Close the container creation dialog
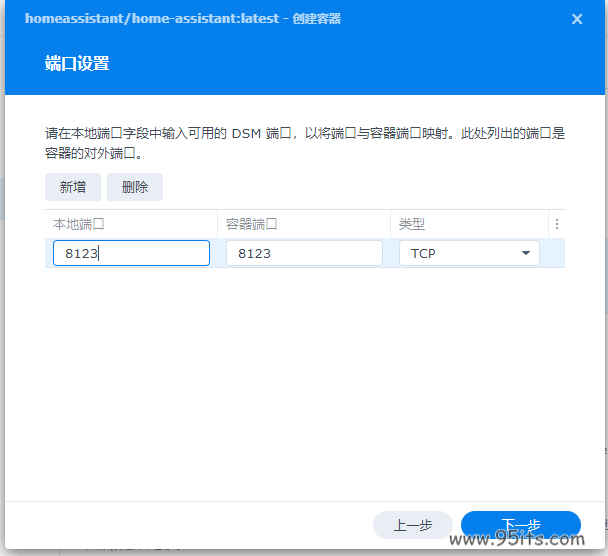Image resolution: width=608 pixels, height=556 pixels. pos(577,19)
